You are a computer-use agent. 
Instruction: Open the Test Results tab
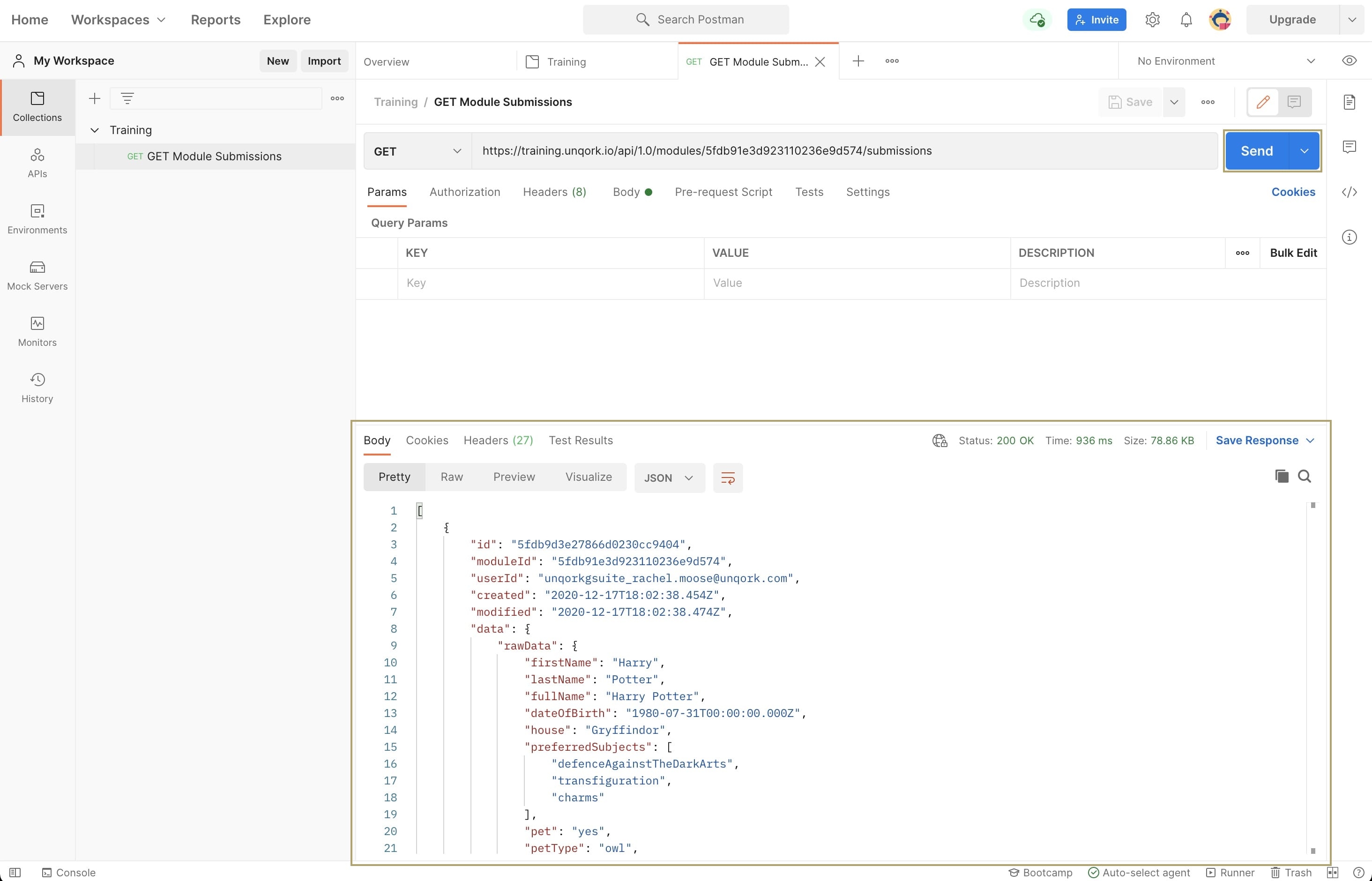point(581,440)
